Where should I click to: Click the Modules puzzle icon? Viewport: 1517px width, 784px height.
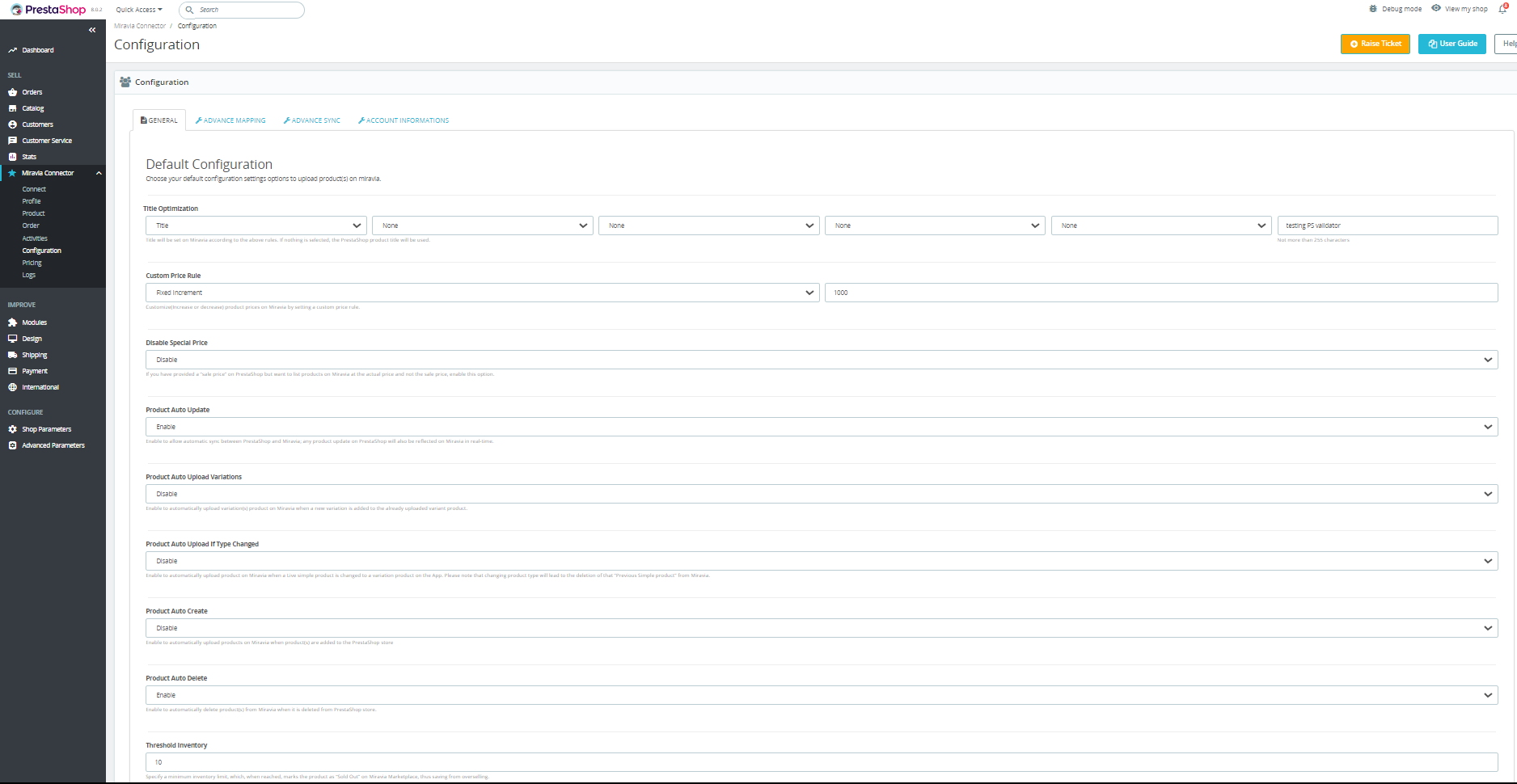coord(12,322)
